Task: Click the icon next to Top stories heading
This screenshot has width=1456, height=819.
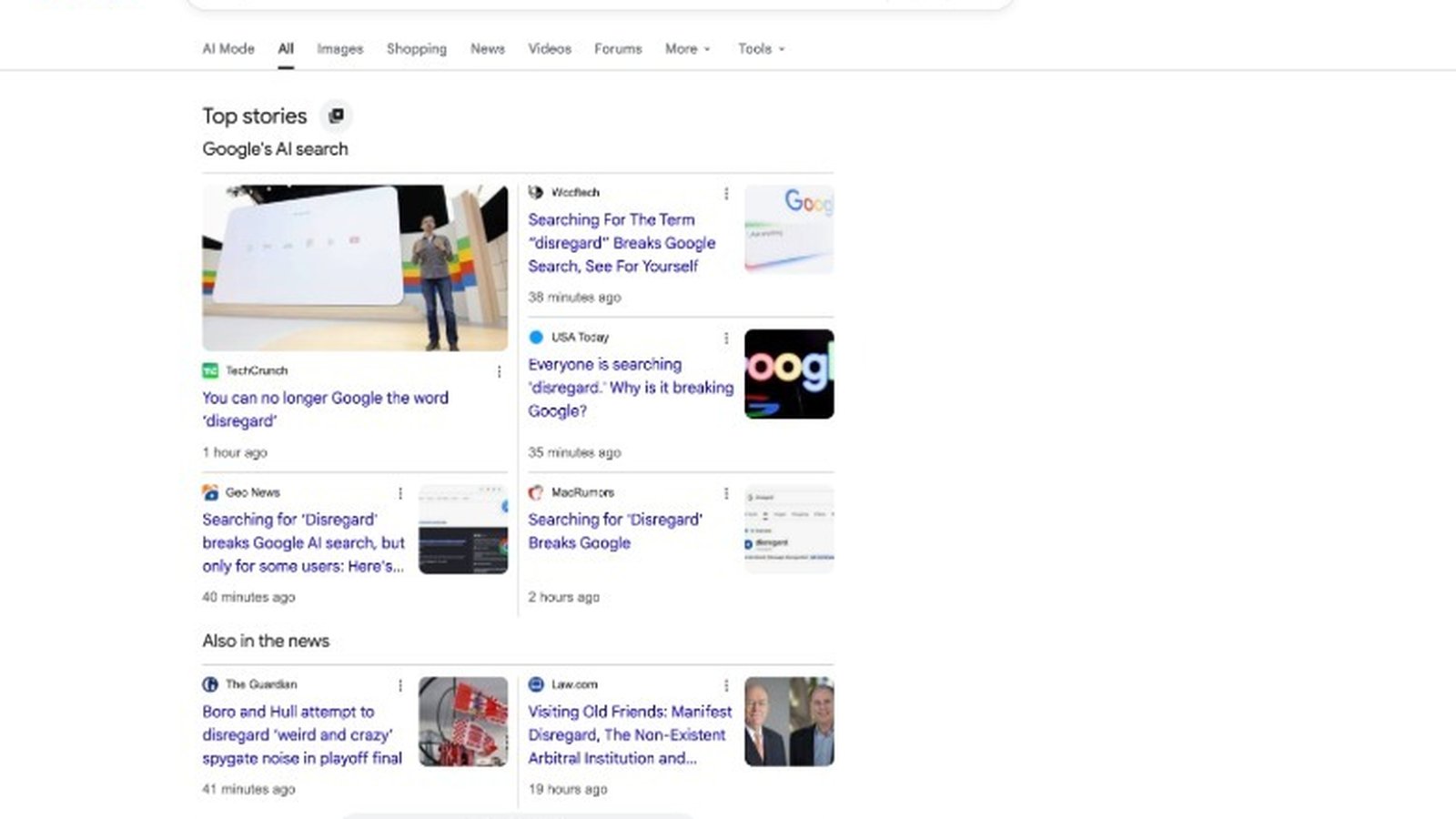Action: pyautogui.click(x=336, y=116)
